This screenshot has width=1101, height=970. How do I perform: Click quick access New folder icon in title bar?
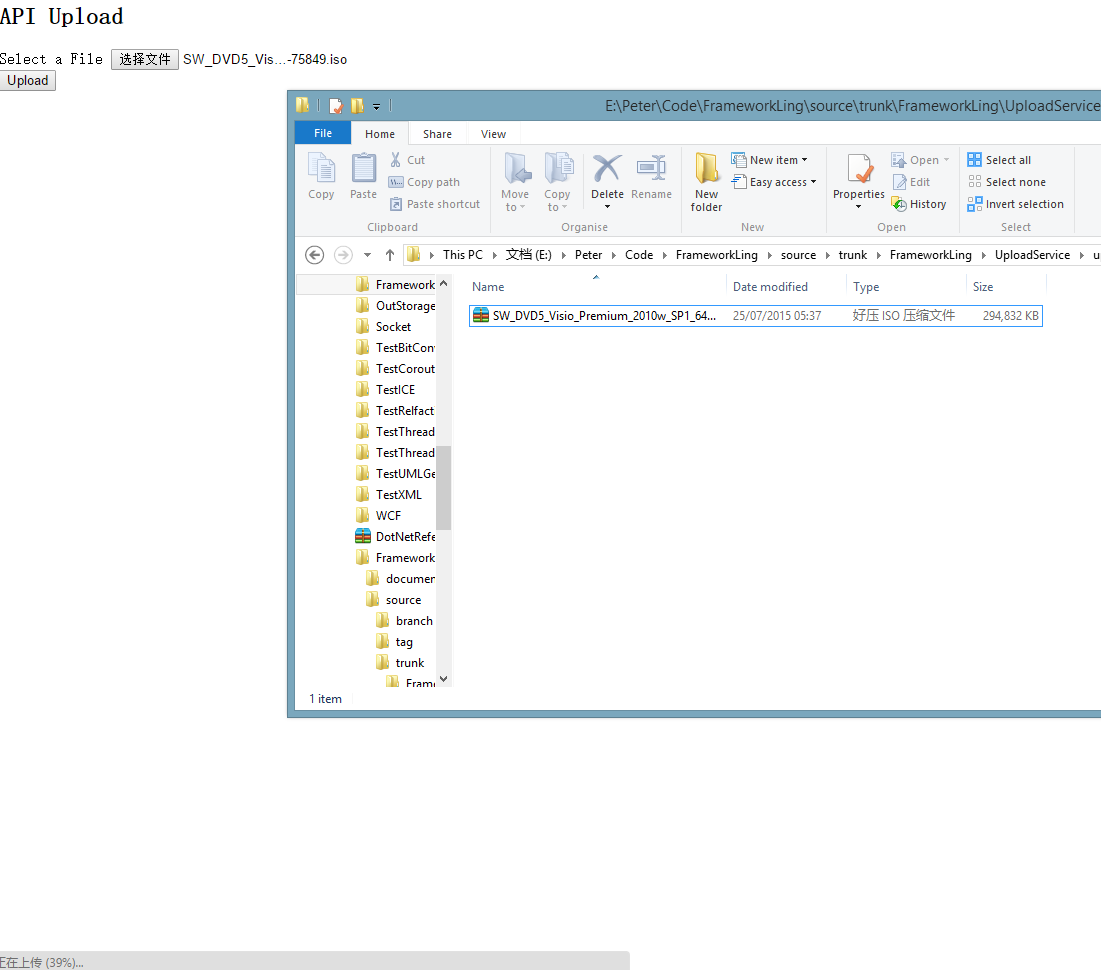coord(357,106)
